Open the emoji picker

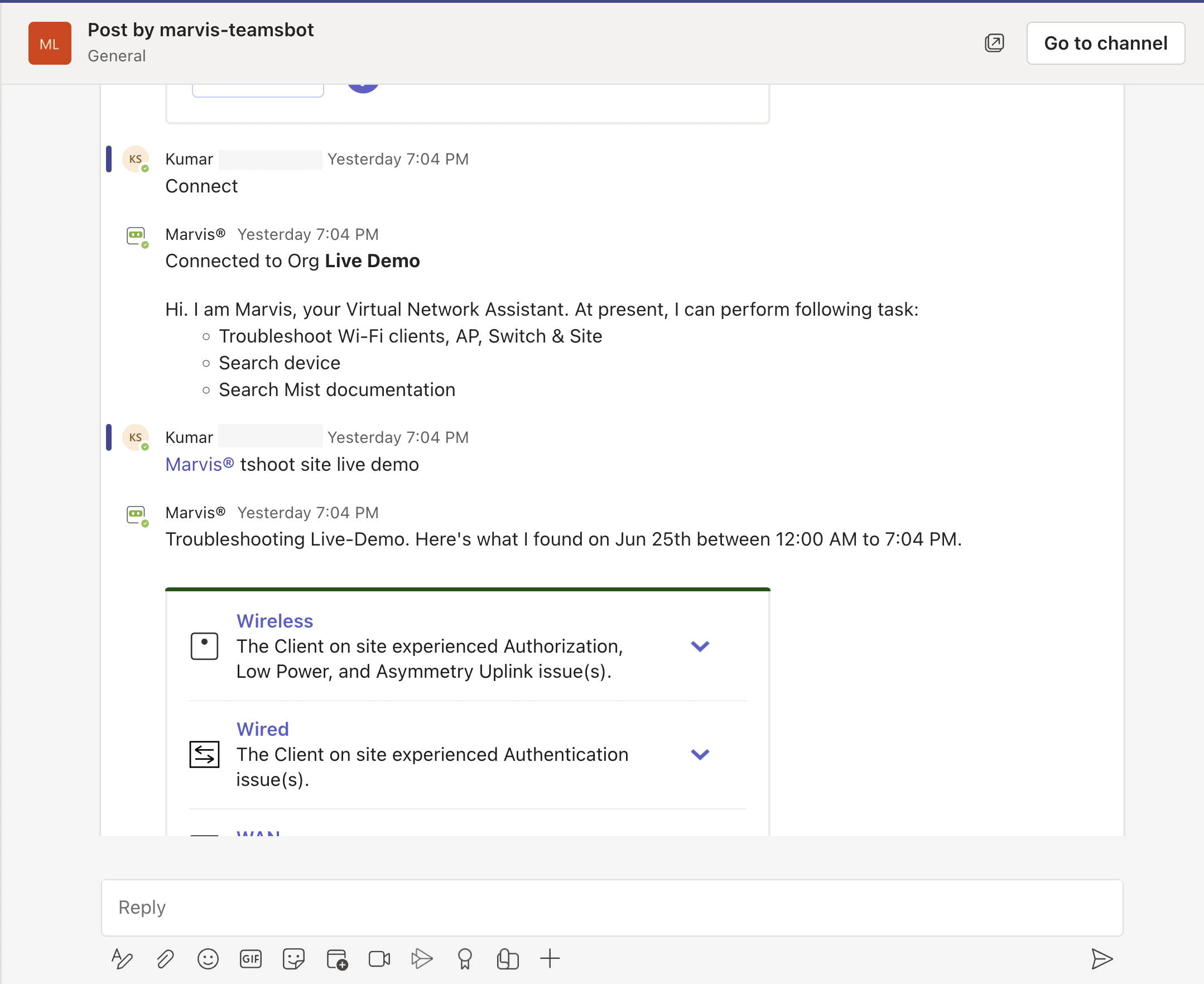pyautogui.click(x=208, y=959)
